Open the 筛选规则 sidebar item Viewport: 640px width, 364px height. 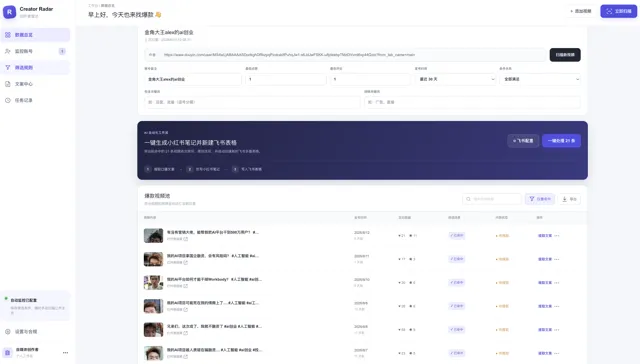36,68
